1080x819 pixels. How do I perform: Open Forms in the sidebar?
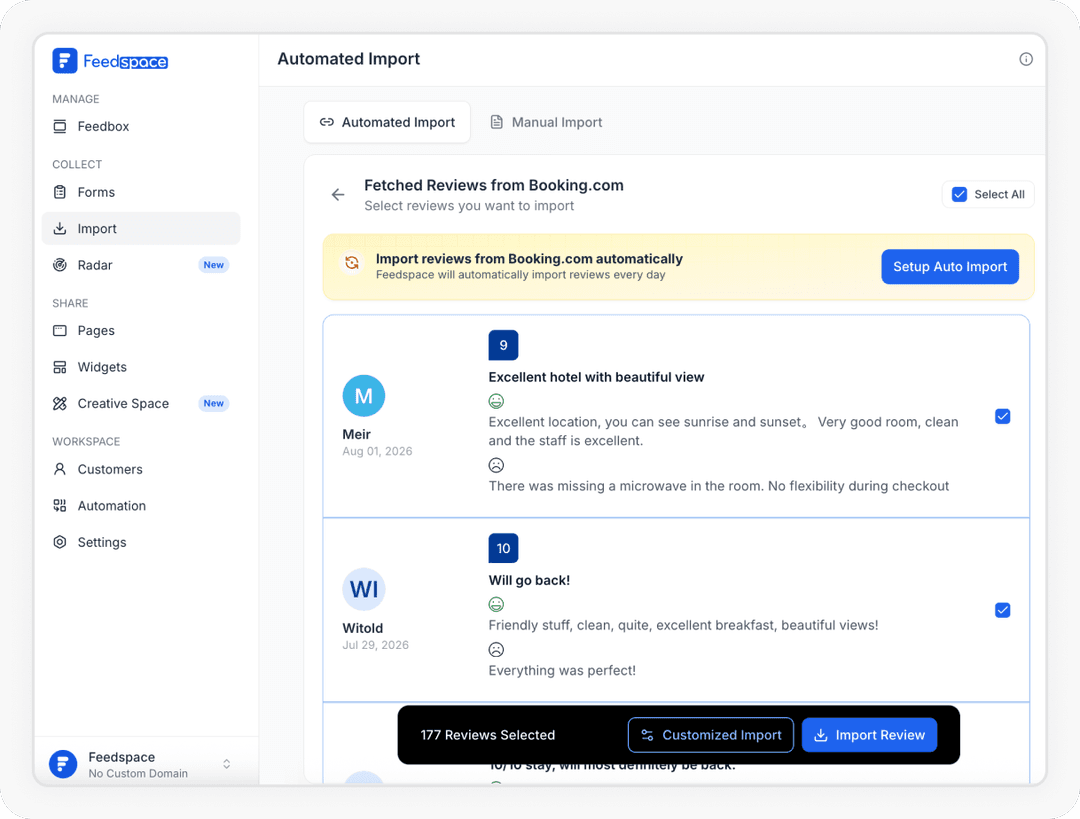tap(141, 192)
